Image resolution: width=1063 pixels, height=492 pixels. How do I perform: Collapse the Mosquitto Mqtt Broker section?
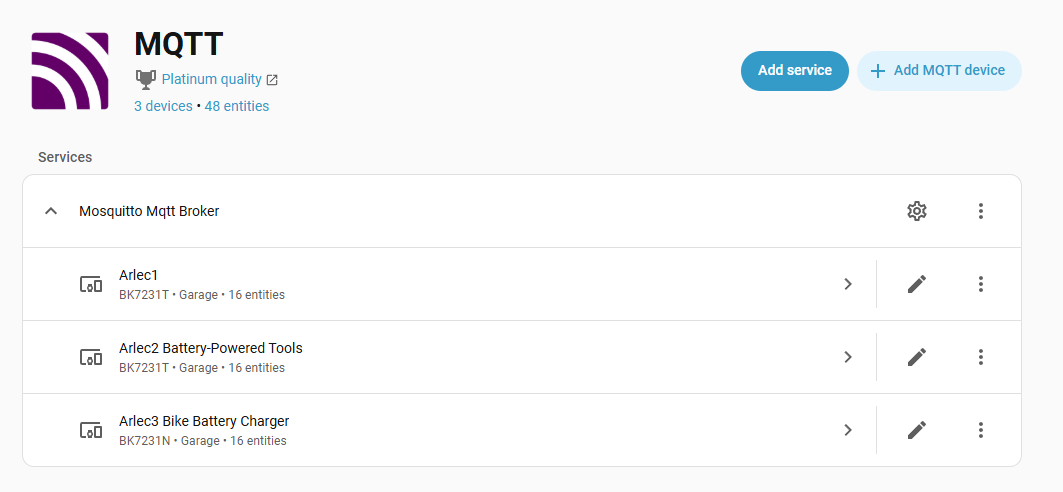(51, 211)
